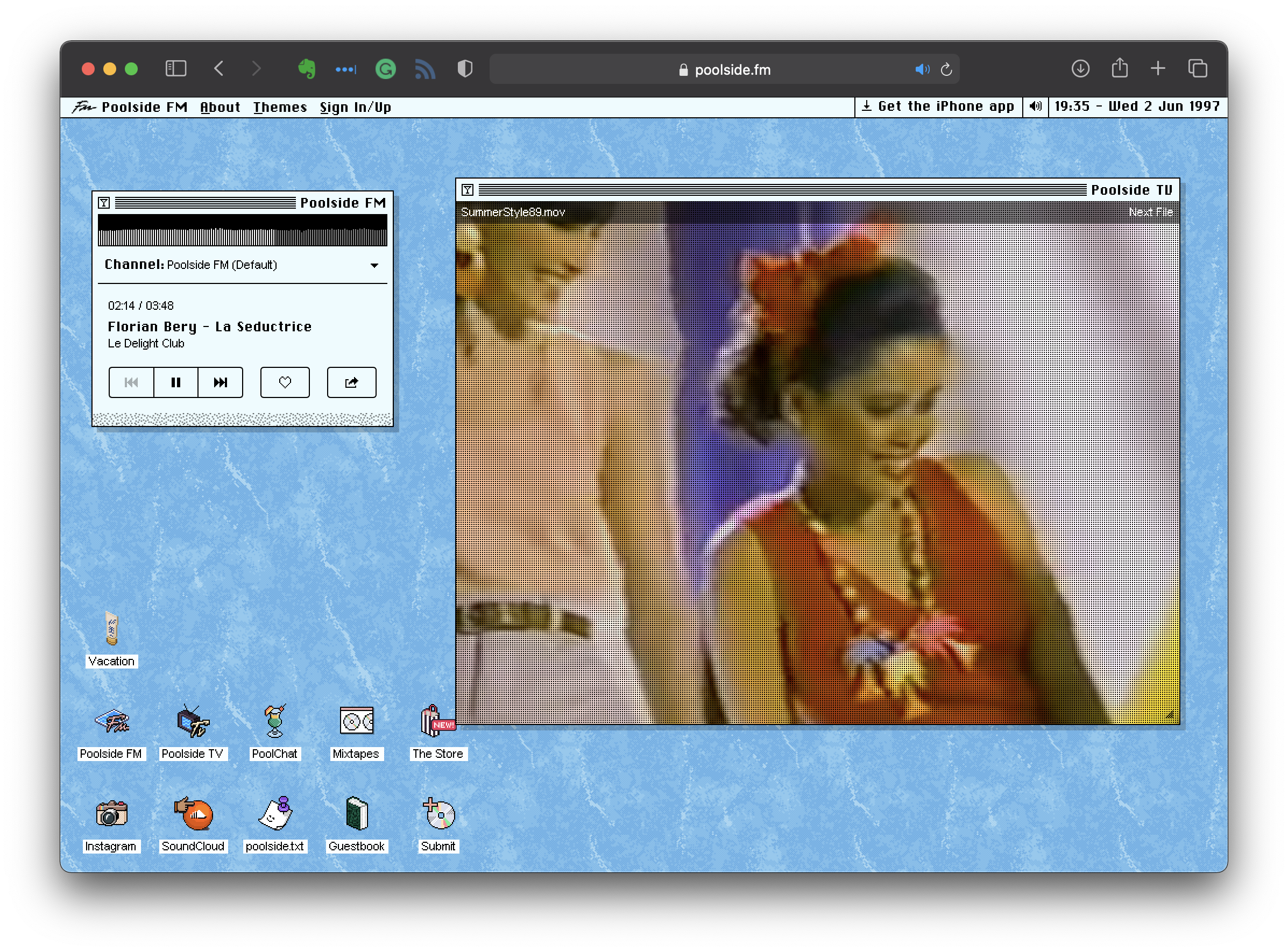Open The Store shopping bag icon
Image resolution: width=1288 pixels, height=952 pixels.
click(437, 721)
